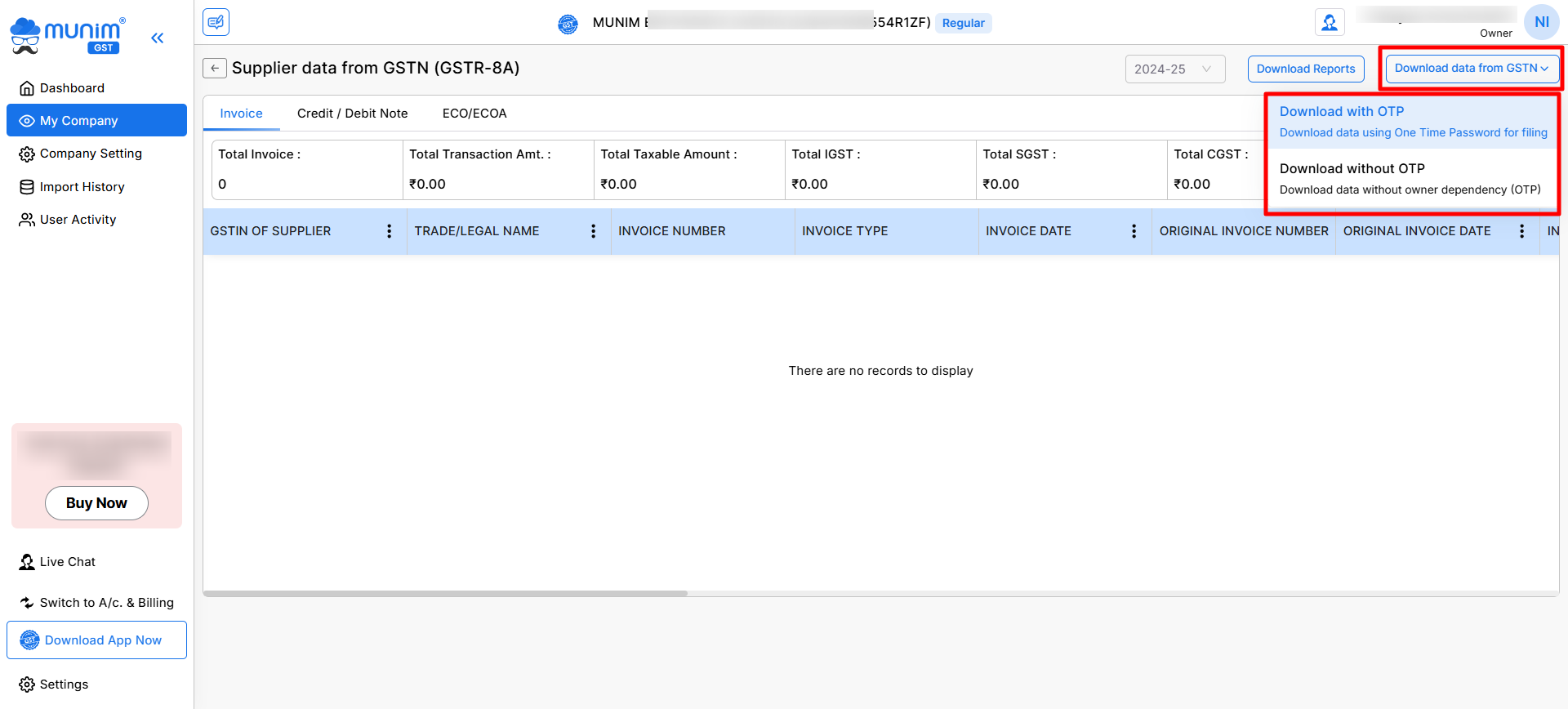Open the notes icon in top bar
This screenshot has height=709, width=1568.
[216, 22]
